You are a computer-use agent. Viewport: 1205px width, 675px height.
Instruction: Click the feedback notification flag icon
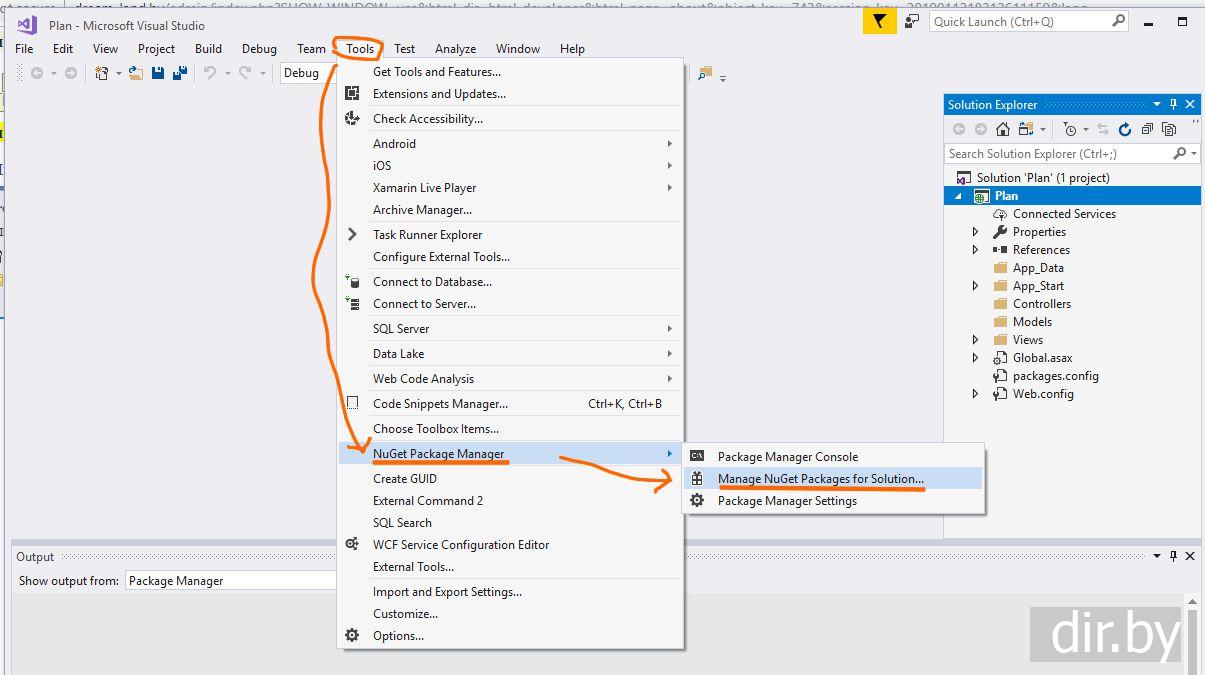[880, 21]
